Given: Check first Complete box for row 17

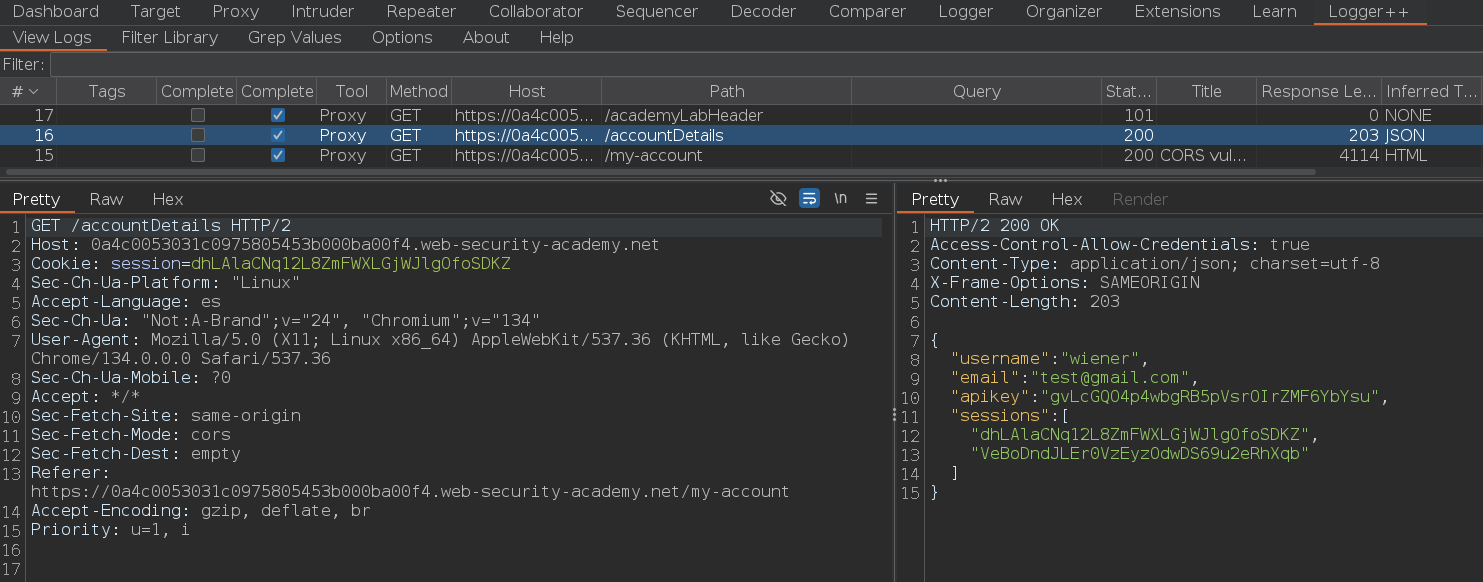Looking at the screenshot, I should [x=197, y=116].
